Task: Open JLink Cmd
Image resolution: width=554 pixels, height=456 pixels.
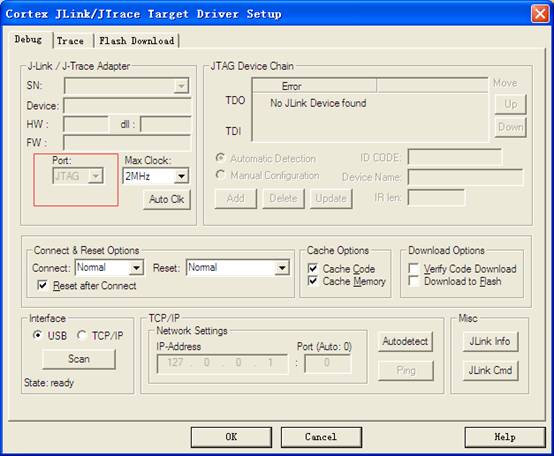Action: 490,371
